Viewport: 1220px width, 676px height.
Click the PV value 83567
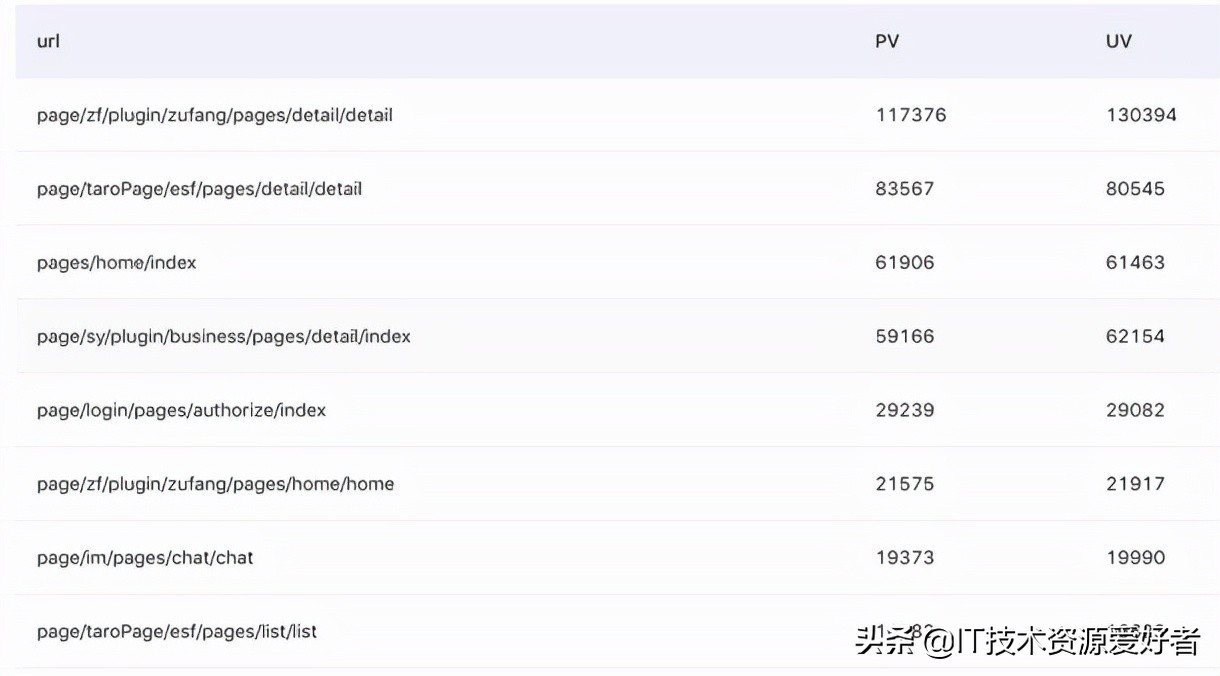point(904,189)
